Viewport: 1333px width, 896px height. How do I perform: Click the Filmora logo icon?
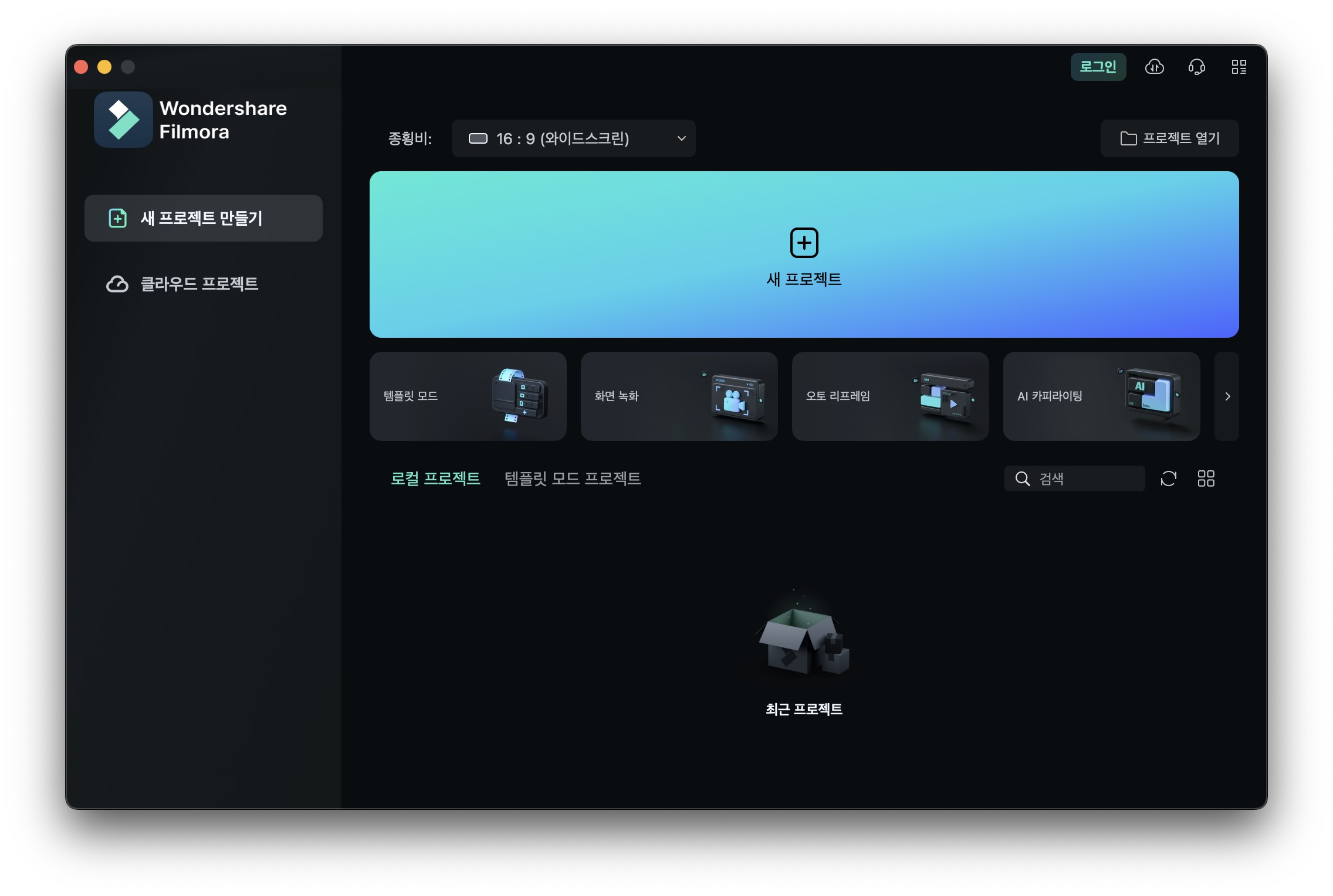click(123, 120)
